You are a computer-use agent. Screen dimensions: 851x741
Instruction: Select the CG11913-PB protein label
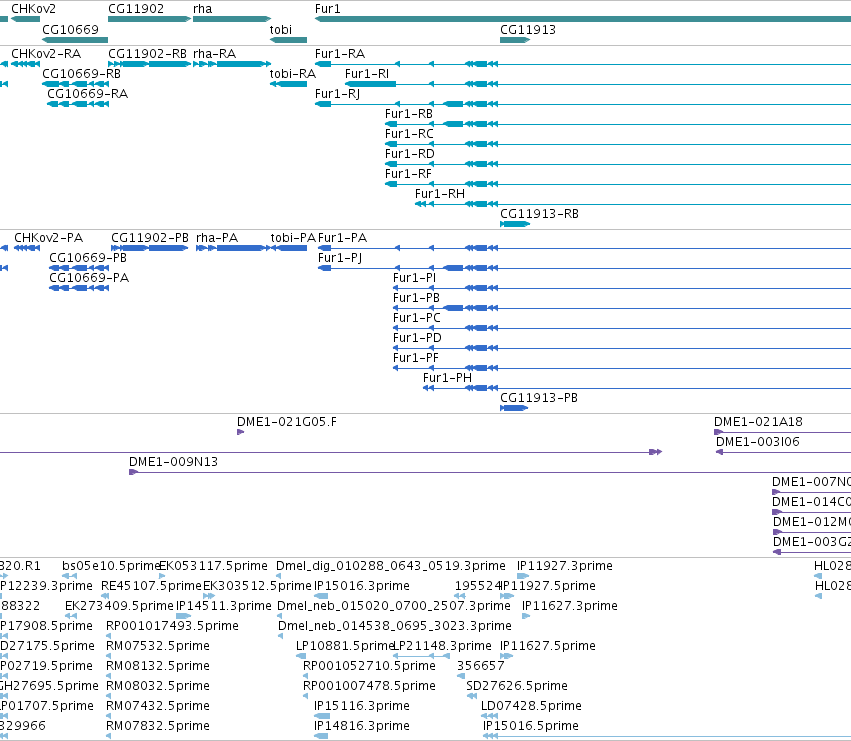pos(539,398)
